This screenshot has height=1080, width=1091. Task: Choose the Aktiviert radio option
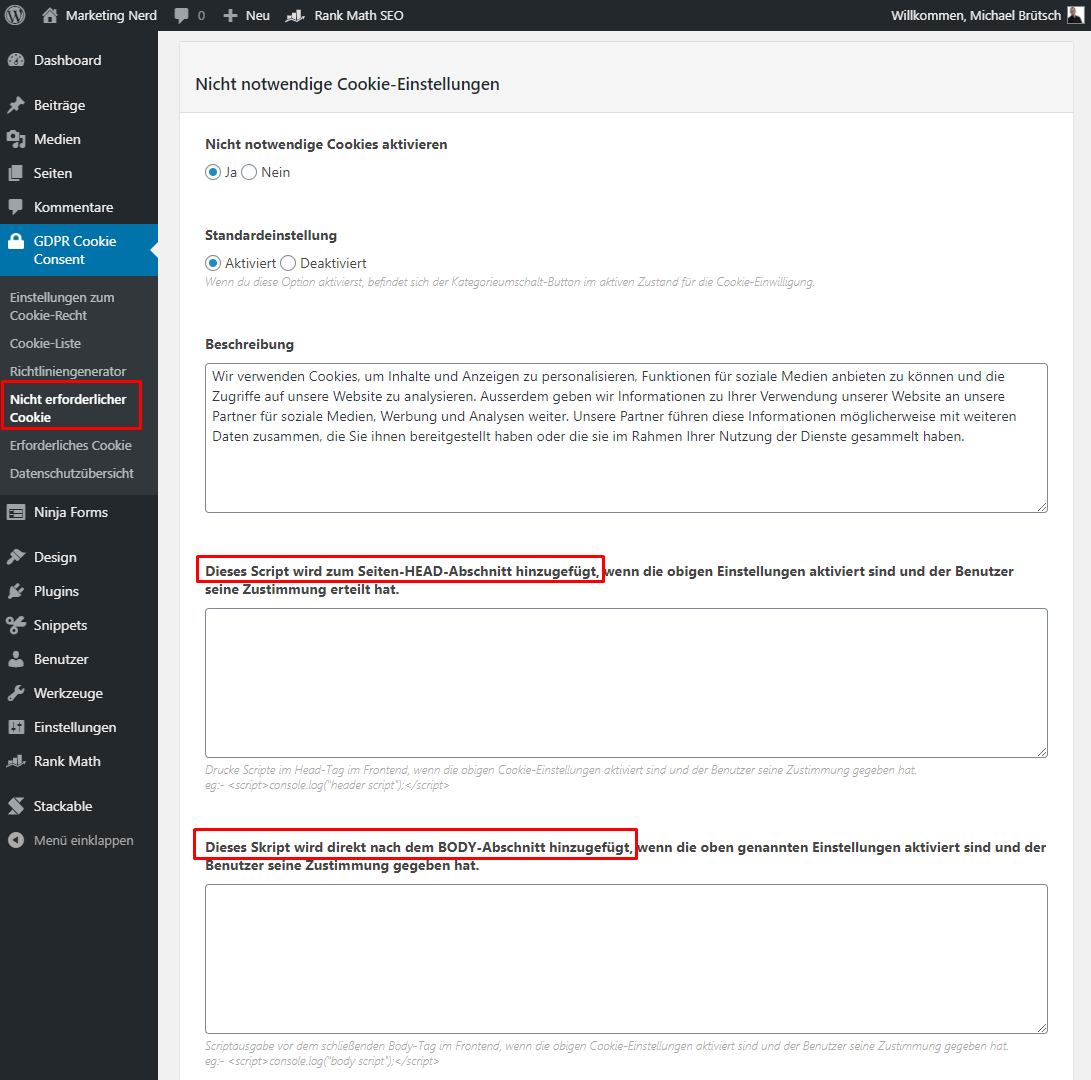click(213, 264)
